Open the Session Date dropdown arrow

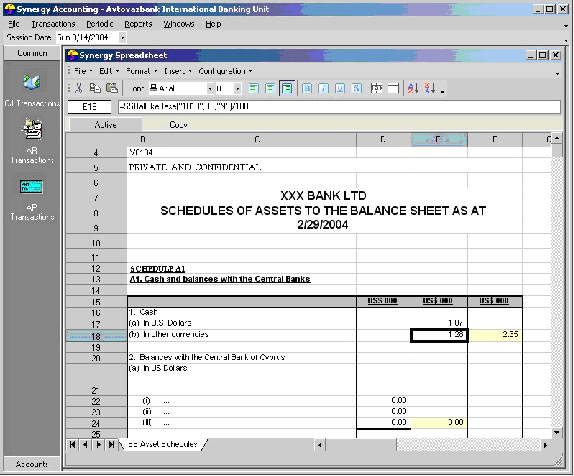[x=123, y=37]
